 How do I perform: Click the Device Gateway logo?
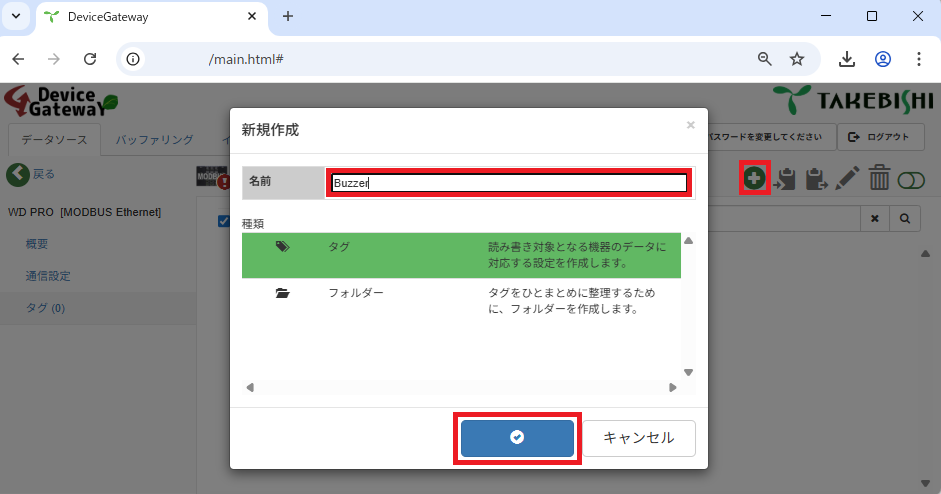[61, 101]
